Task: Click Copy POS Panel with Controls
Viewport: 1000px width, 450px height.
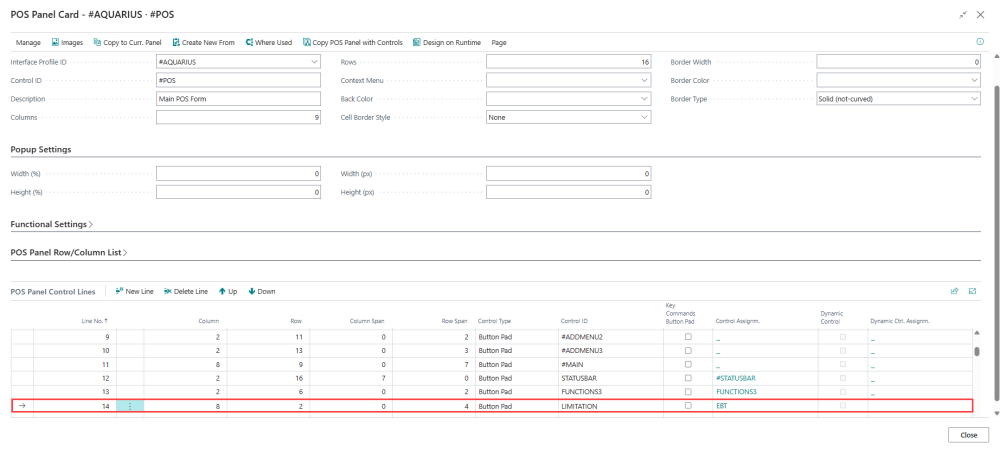Action: tap(353, 43)
